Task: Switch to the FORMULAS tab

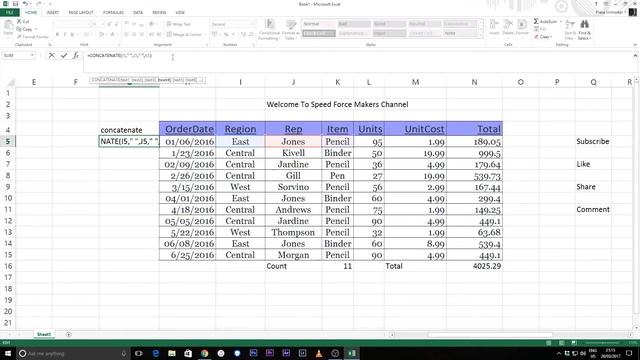Action: tap(113, 12)
